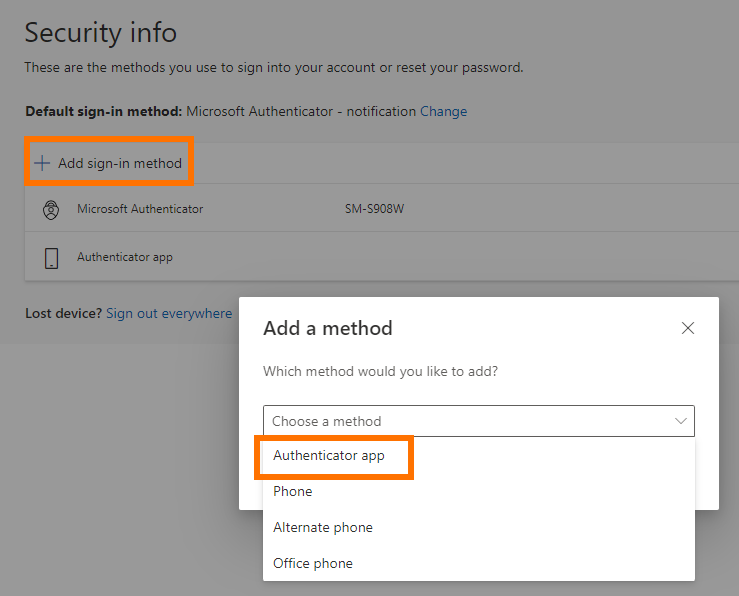Click the Security info page heading
Screen dimensions: 739x596
[100, 33]
